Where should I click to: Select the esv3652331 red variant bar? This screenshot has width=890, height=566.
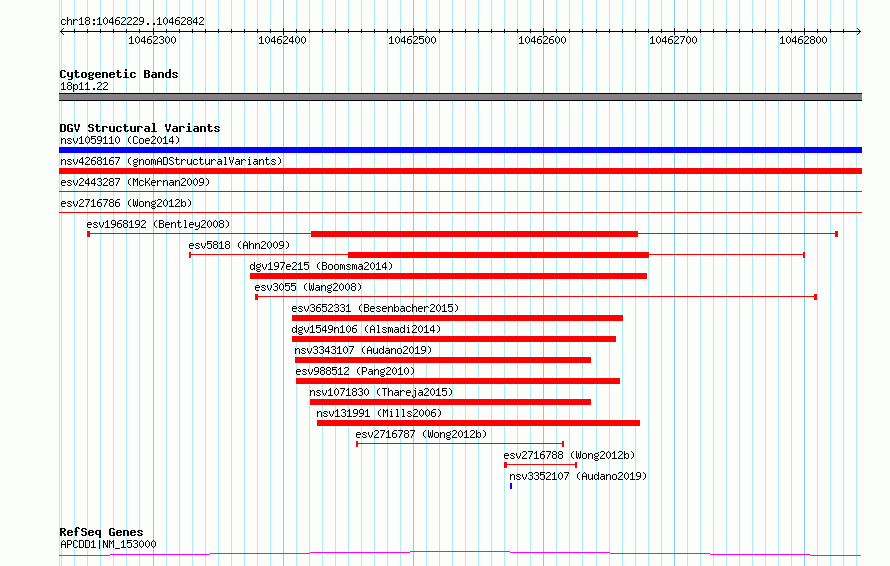(x=457, y=318)
